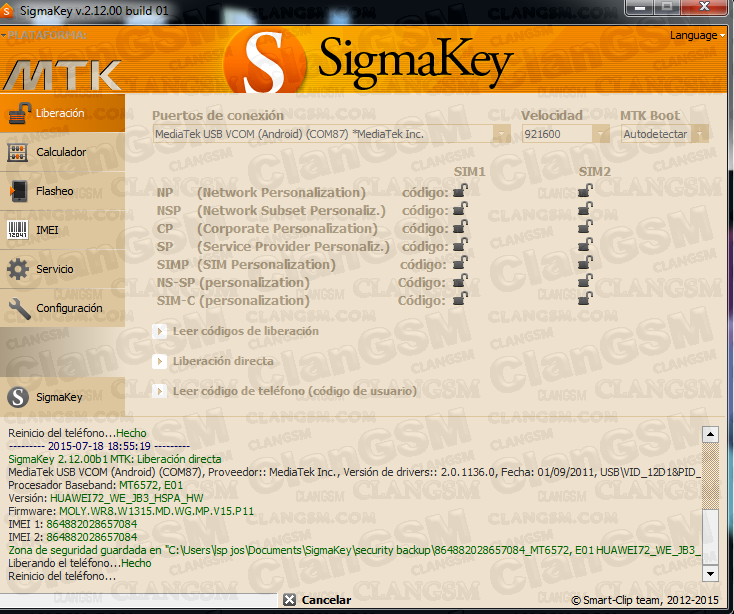Click the log scrollbar down arrow
Image resolution: width=734 pixels, height=614 pixels.
710,573
